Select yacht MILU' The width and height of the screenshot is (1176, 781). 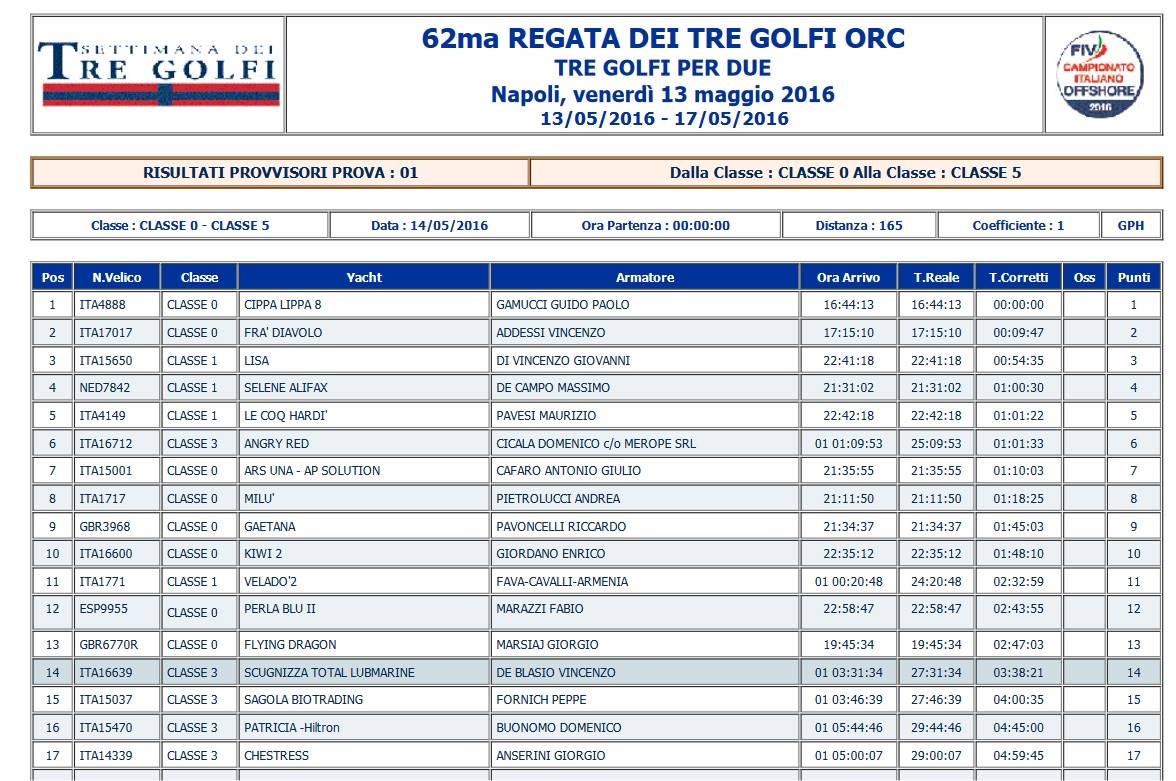pos(259,499)
